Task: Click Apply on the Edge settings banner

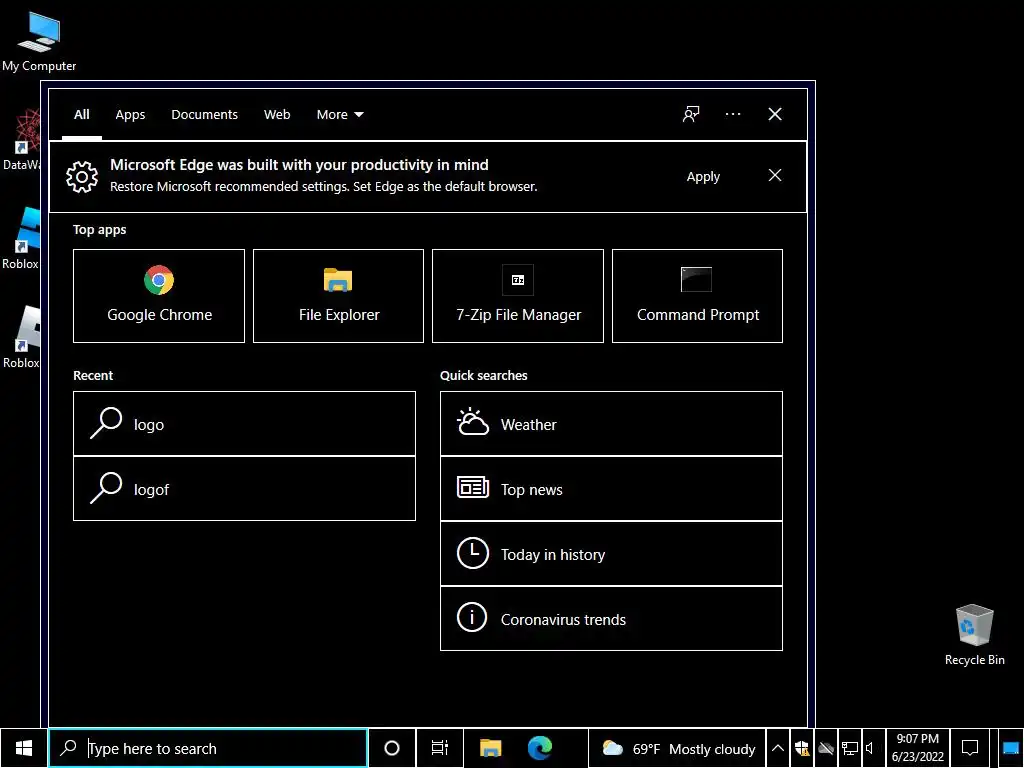Action: click(x=703, y=176)
